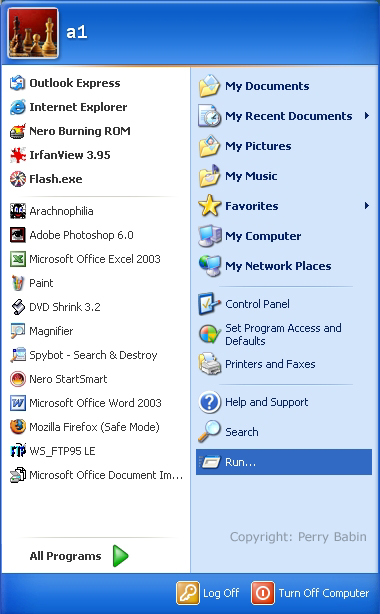Click the a1 user name
Viewport: 380px width, 614px height.
77,32
